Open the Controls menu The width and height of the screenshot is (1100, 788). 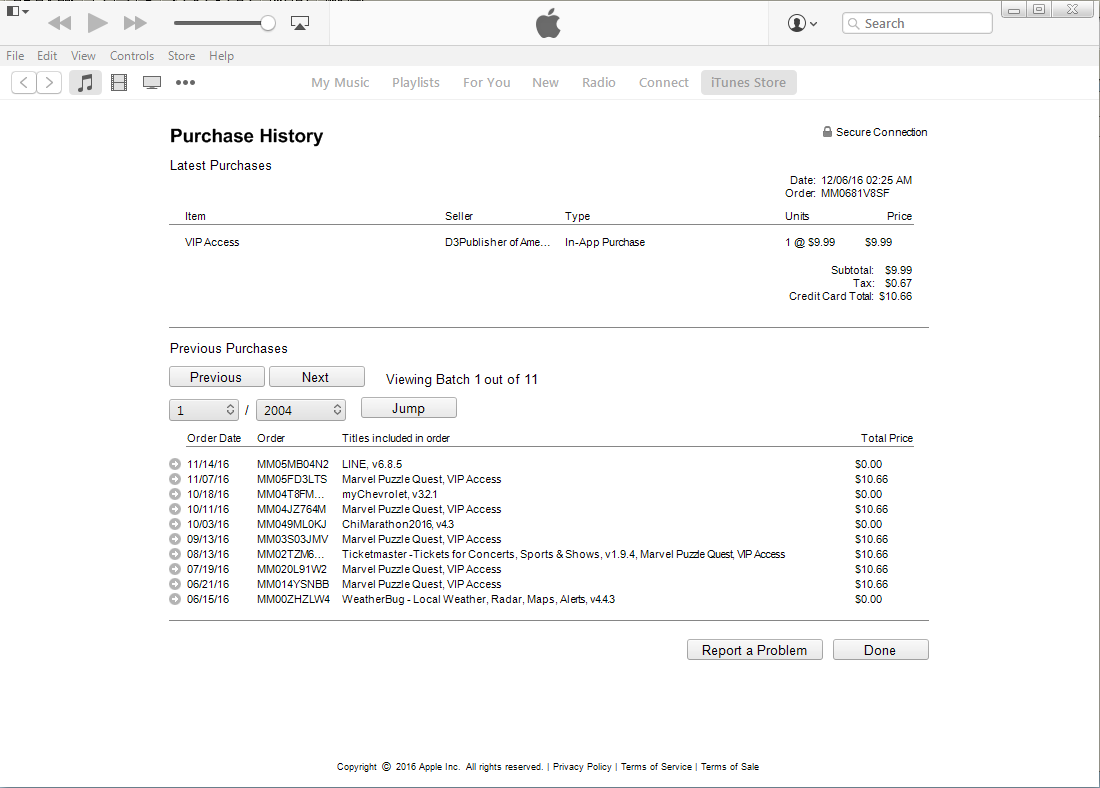point(132,56)
